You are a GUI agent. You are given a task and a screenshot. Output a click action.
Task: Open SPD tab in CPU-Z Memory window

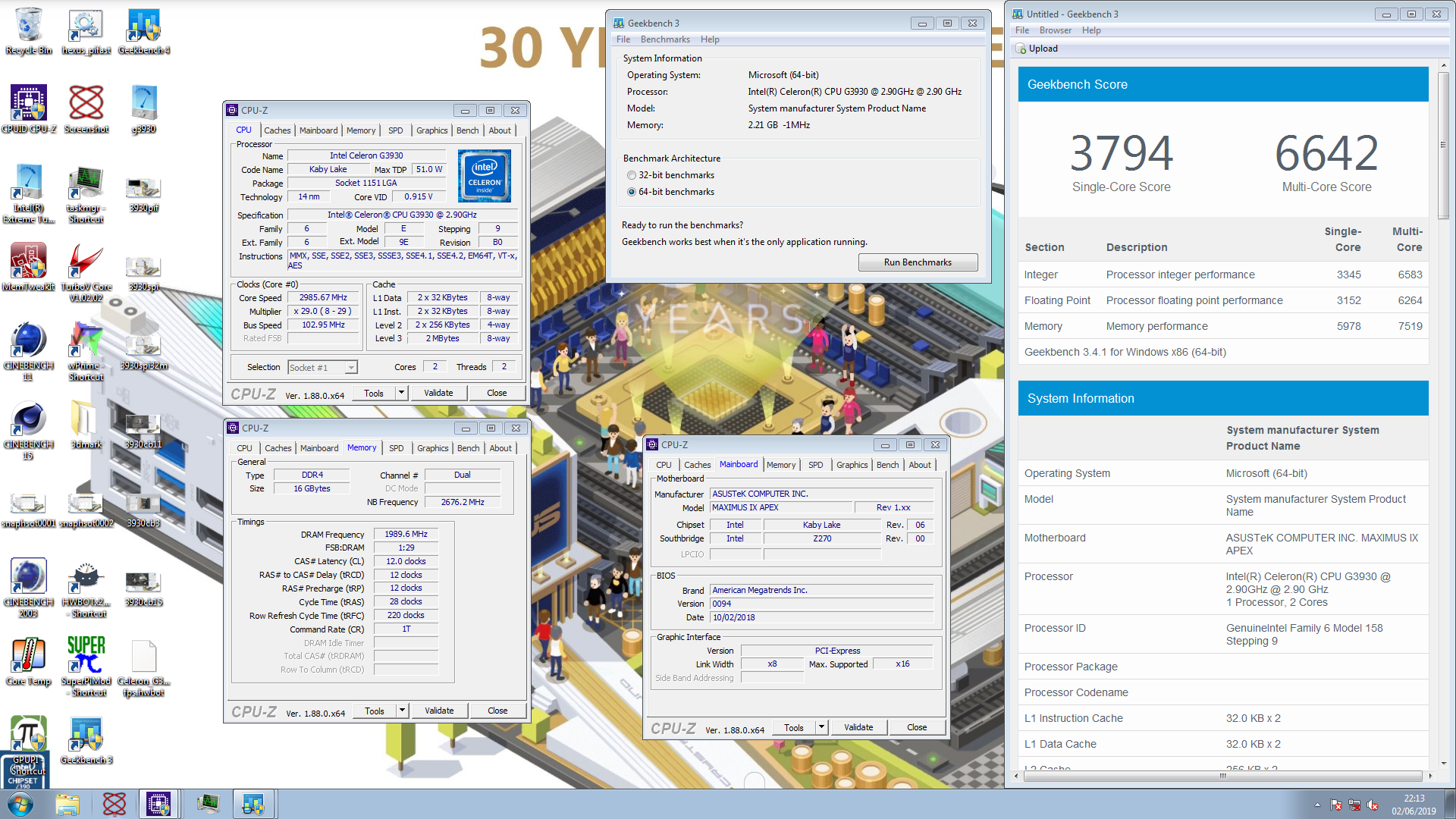[397, 448]
